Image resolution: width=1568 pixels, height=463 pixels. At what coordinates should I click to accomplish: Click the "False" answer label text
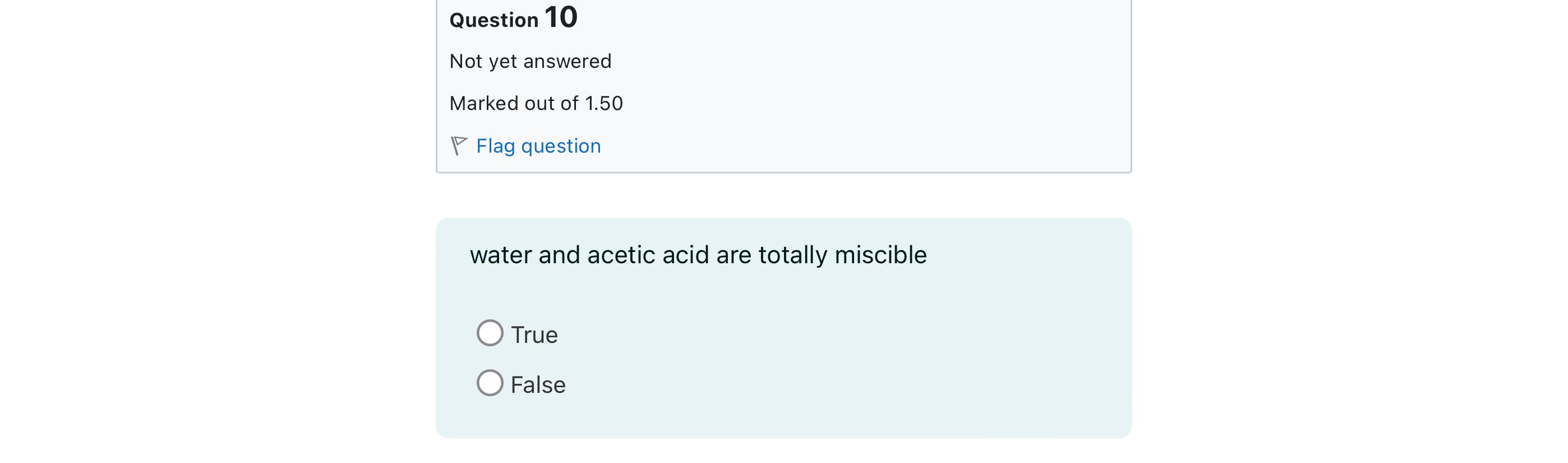click(x=538, y=385)
